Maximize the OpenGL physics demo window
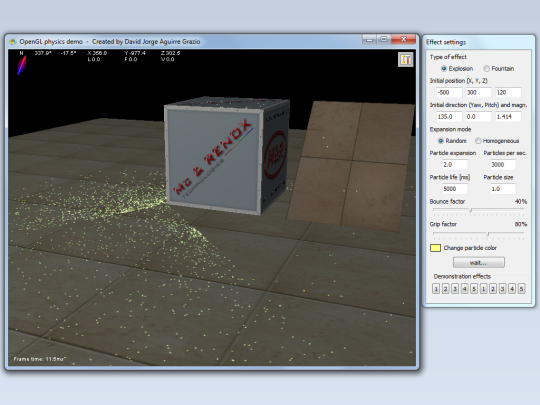This screenshot has height=405, width=540. tap(383, 39)
